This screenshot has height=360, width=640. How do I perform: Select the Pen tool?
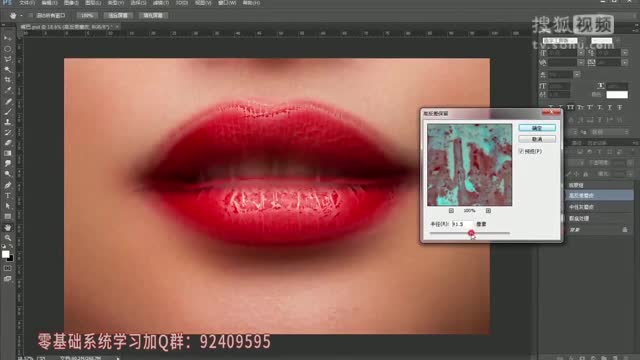tap(7, 185)
